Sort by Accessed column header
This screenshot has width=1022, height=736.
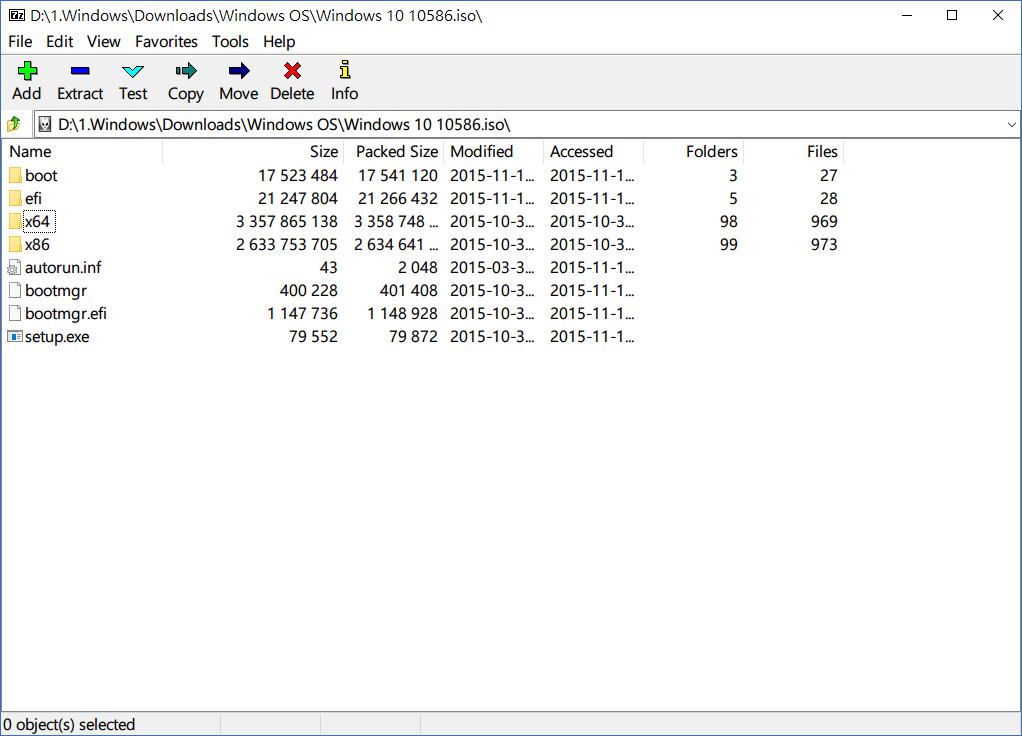[594, 151]
